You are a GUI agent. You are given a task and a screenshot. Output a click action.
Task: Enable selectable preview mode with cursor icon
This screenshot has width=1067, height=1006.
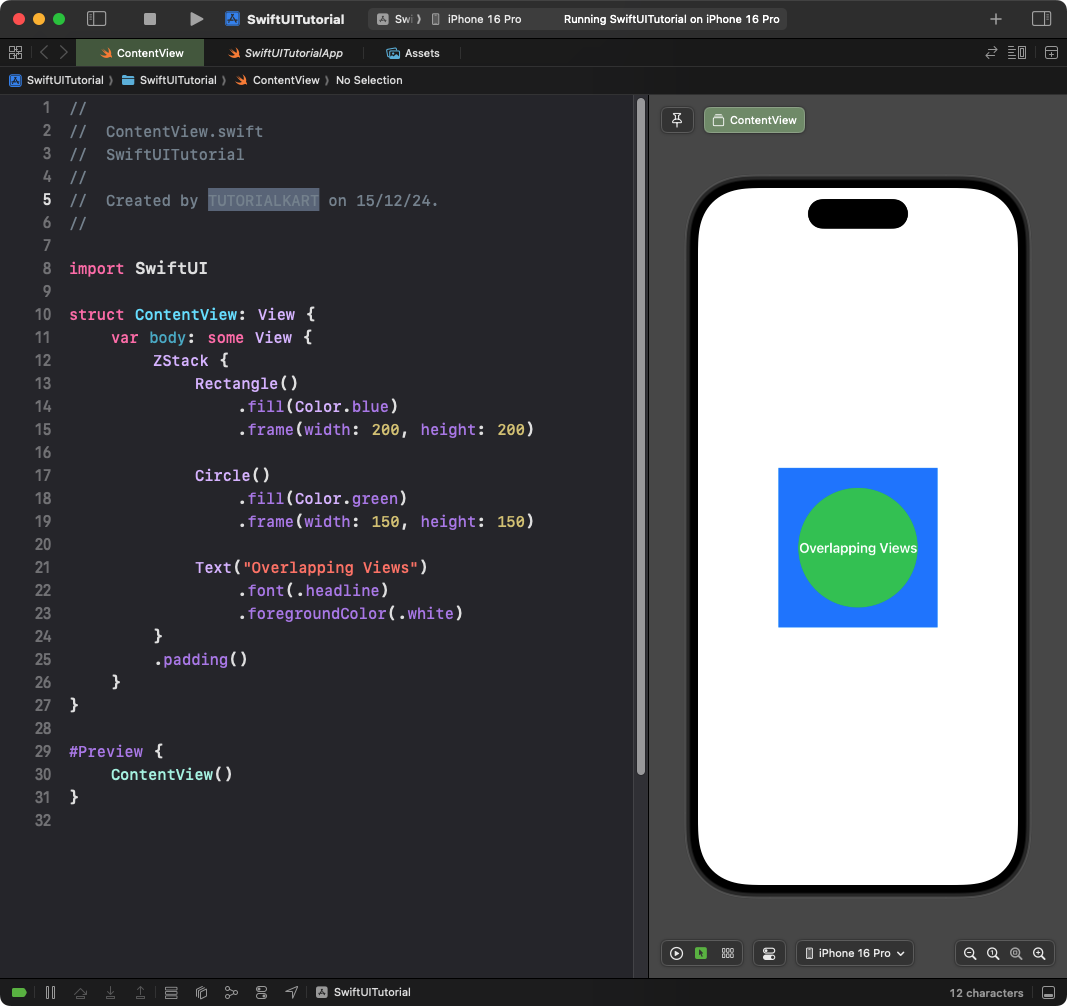click(702, 953)
